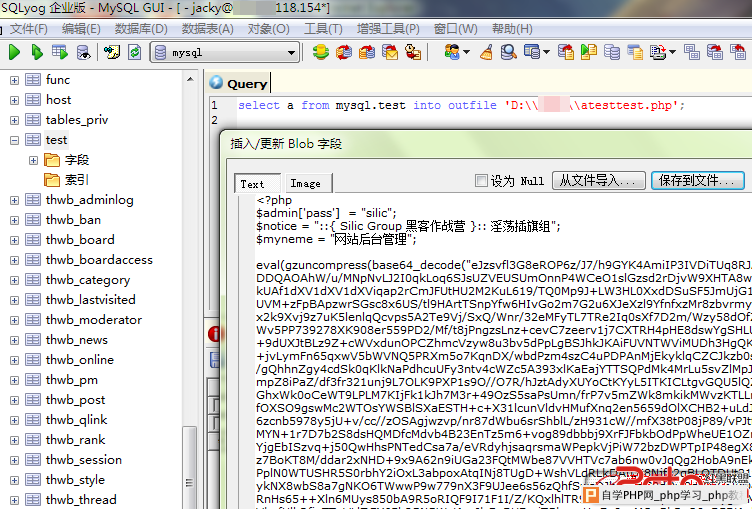Open the 窗口(W) menu
The image size is (752, 509).
[456, 29]
